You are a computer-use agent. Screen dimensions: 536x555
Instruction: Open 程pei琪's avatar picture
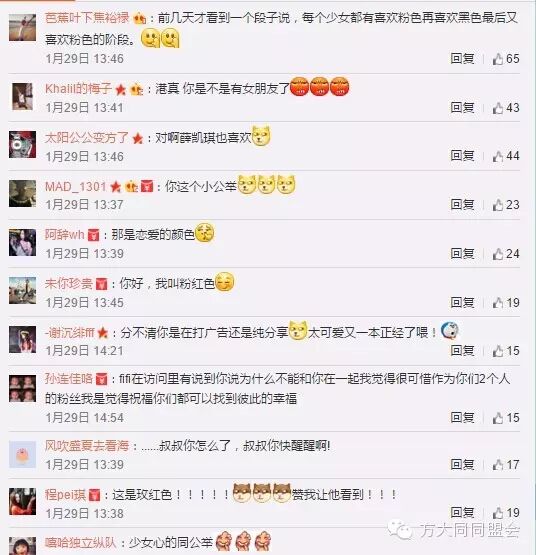point(22,501)
